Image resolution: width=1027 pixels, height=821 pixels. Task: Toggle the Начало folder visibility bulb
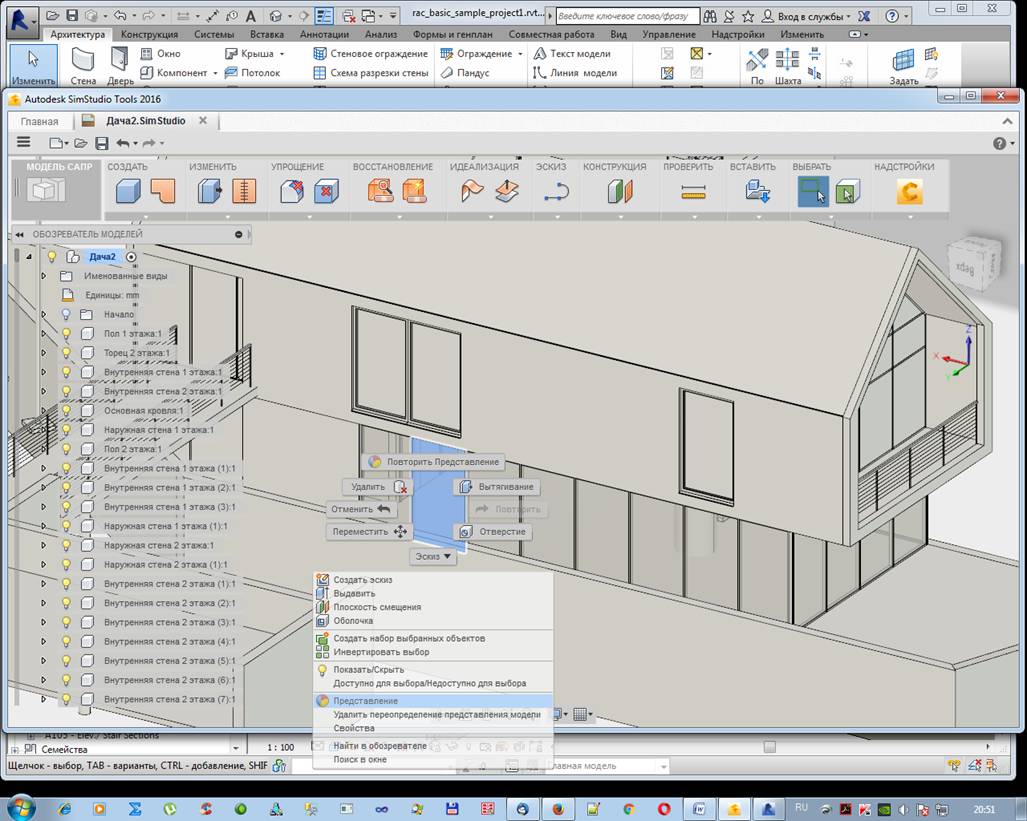67,314
